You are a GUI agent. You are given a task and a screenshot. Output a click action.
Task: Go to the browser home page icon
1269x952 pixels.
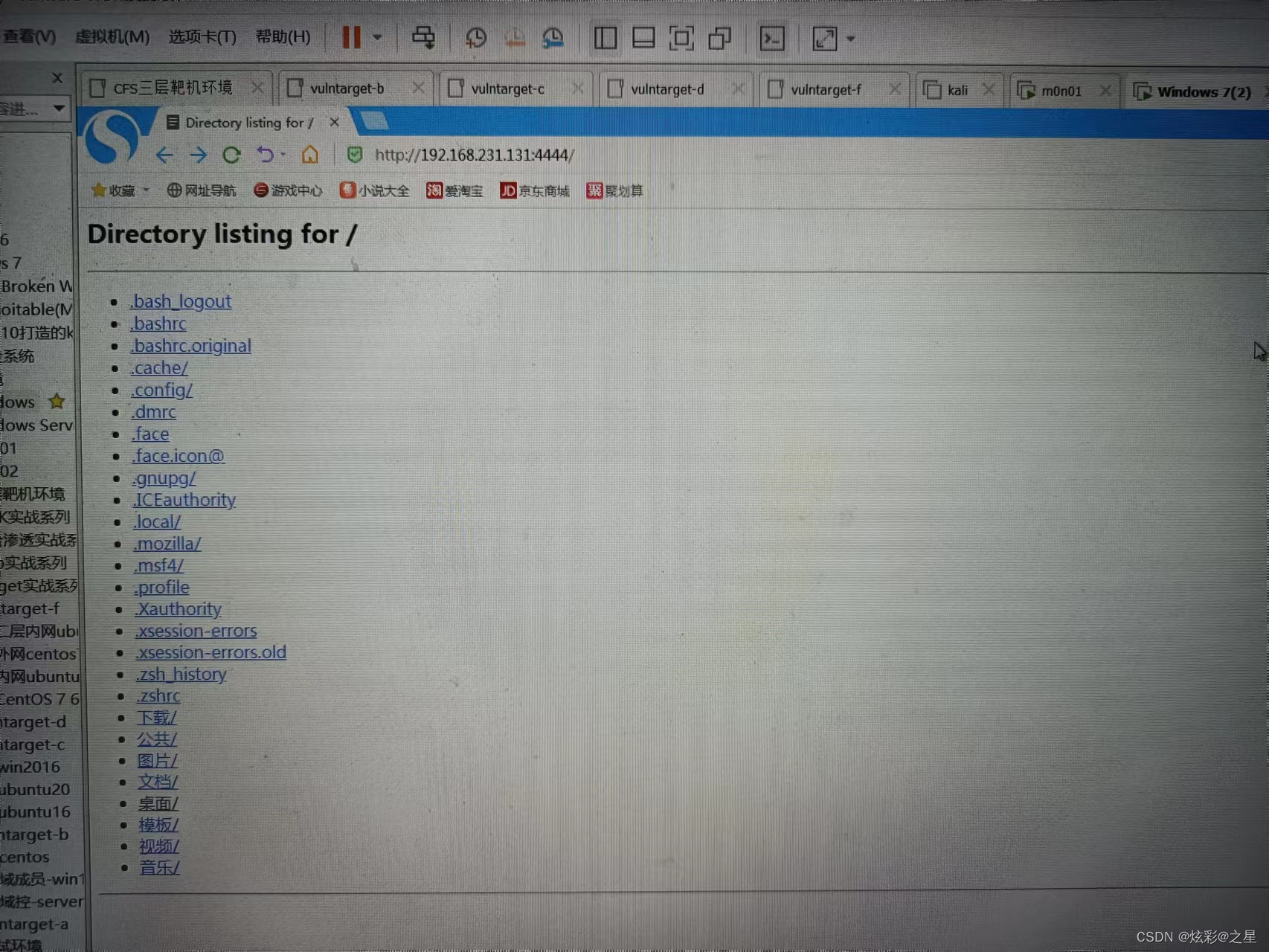point(309,155)
